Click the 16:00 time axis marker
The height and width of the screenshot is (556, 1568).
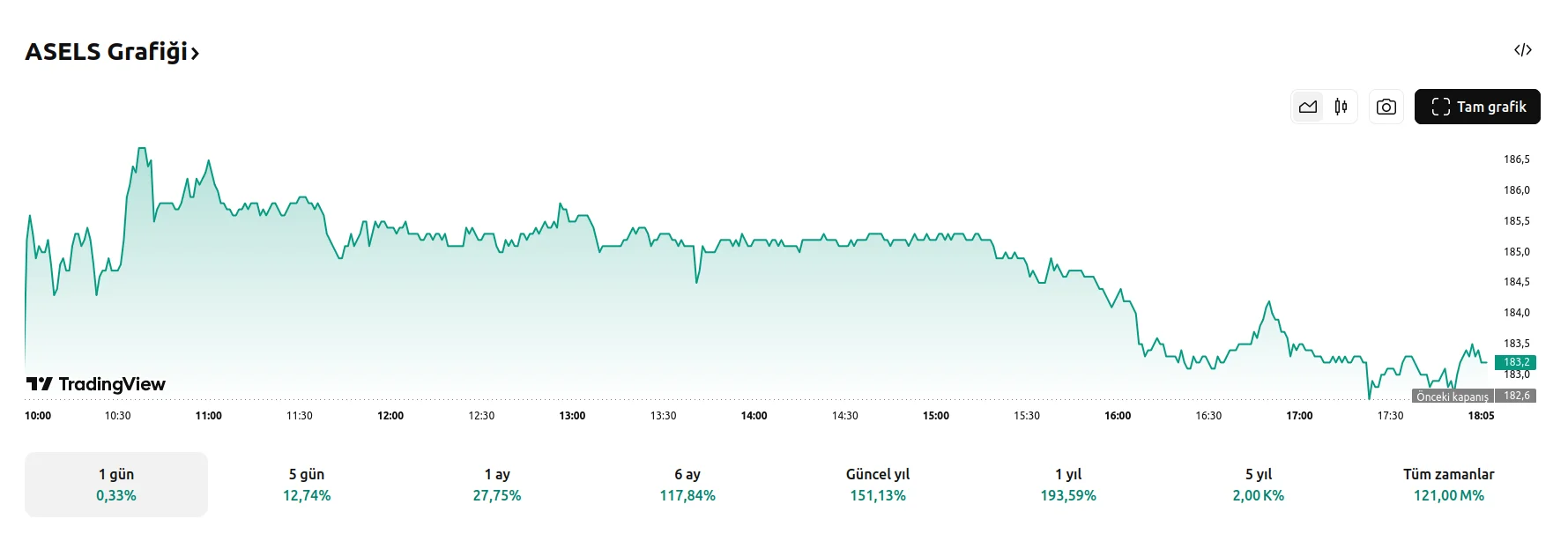[1118, 416]
